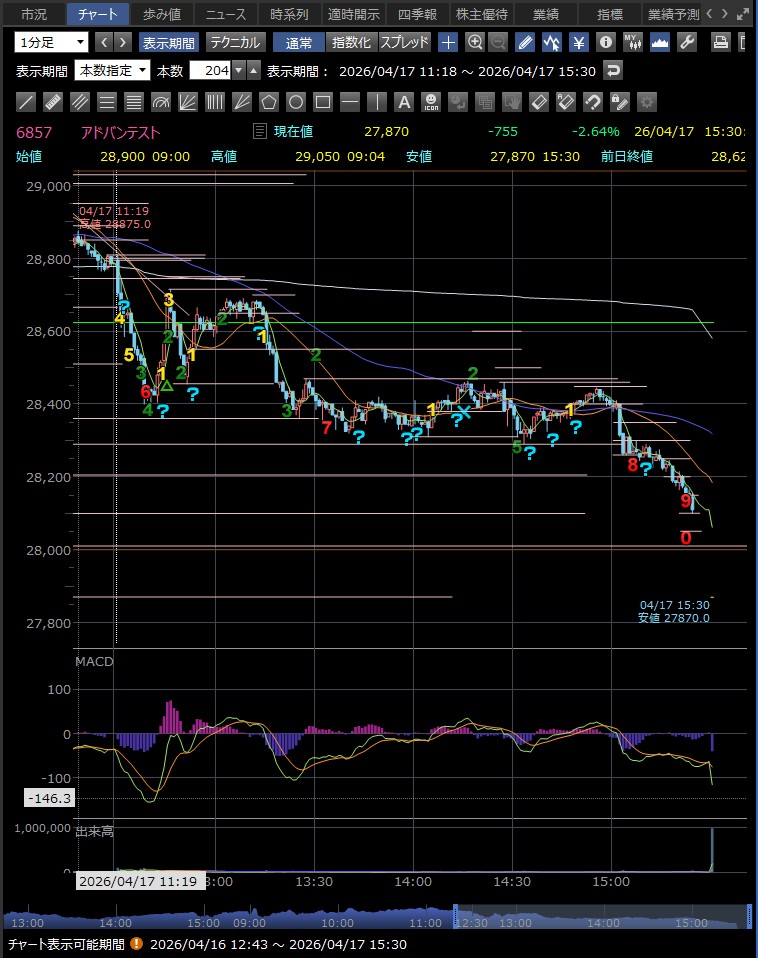Expand the 本数指定 period dropdown
Viewport: 758px width, 958px height.
tap(113, 71)
